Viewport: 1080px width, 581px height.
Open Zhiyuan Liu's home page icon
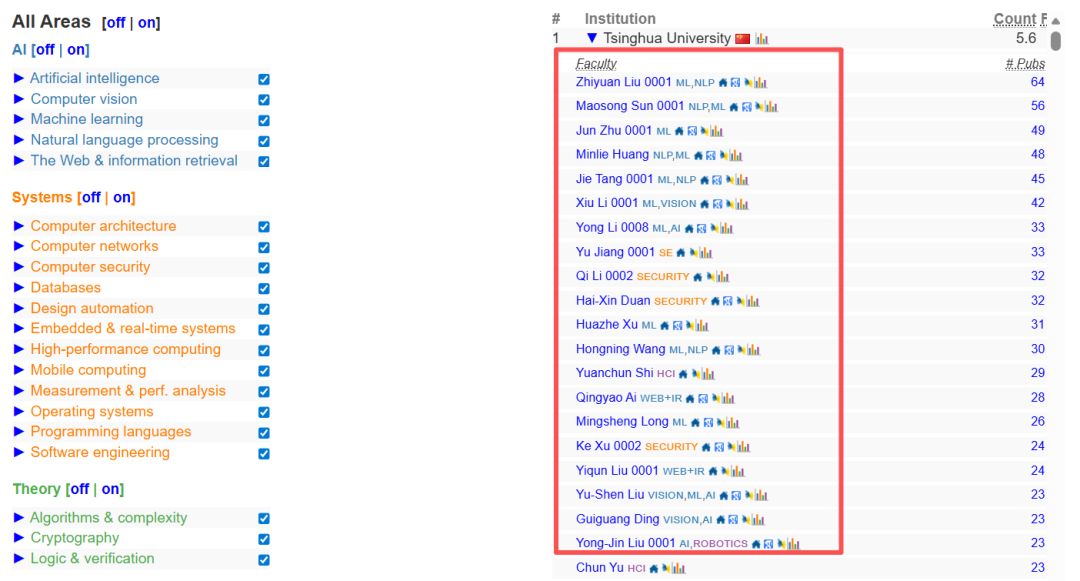click(x=723, y=83)
